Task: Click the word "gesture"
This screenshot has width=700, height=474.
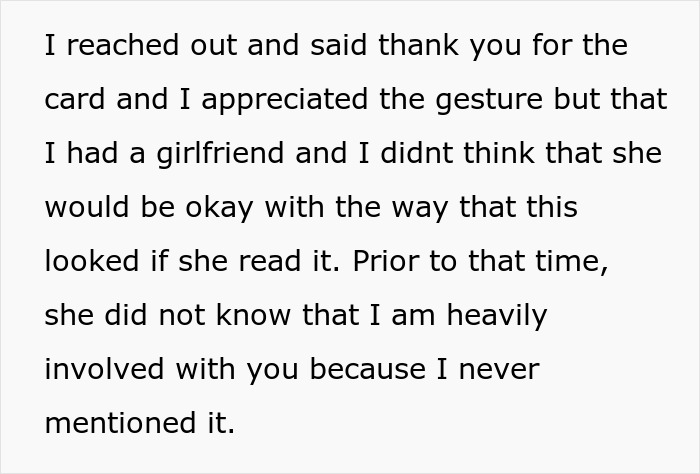Action: (487, 101)
